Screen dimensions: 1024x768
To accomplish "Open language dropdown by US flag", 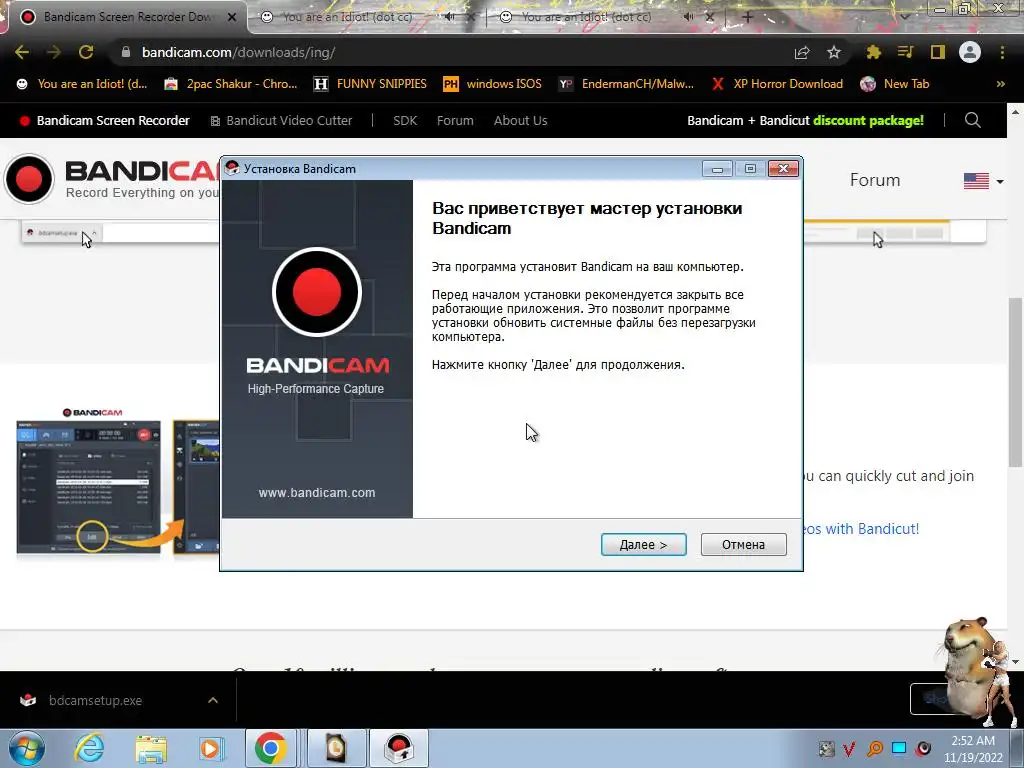I will [x=984, y=181].
